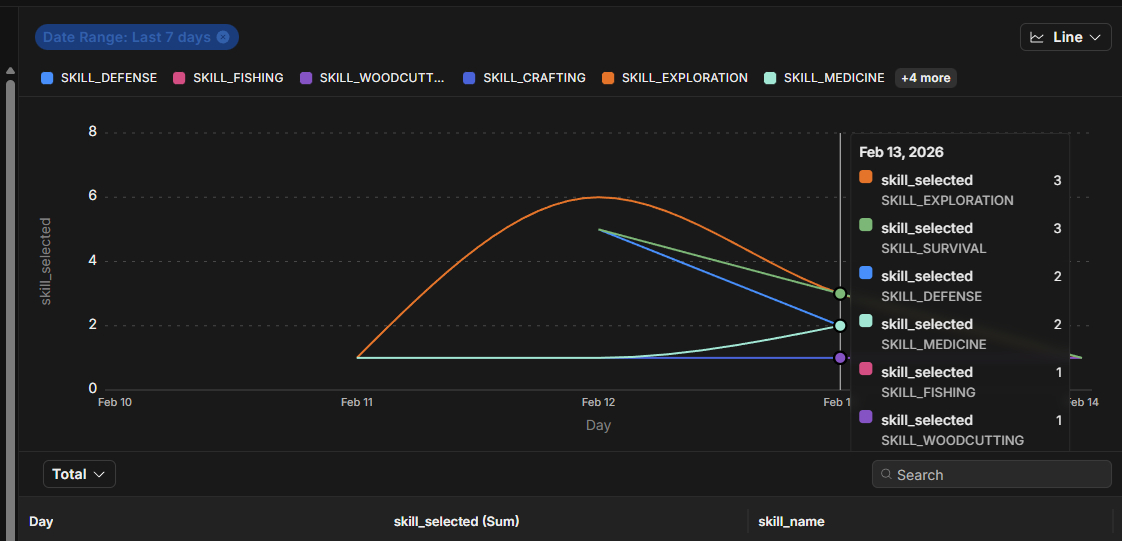The height and width of the screenshot is (541, 1122).
Task: Click the SKILL_CRAFTING legend color swatch
Action: tap(468, 78)
